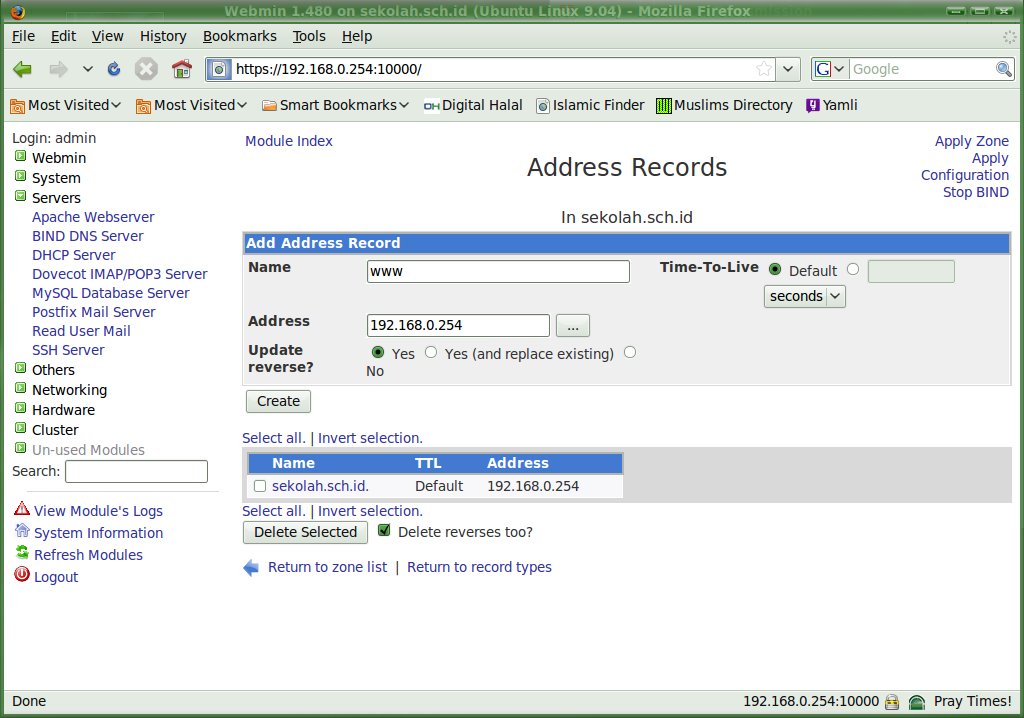1024x718 pixels.
Task: Click the home icon in toolbar
Action: pos(181,69)
